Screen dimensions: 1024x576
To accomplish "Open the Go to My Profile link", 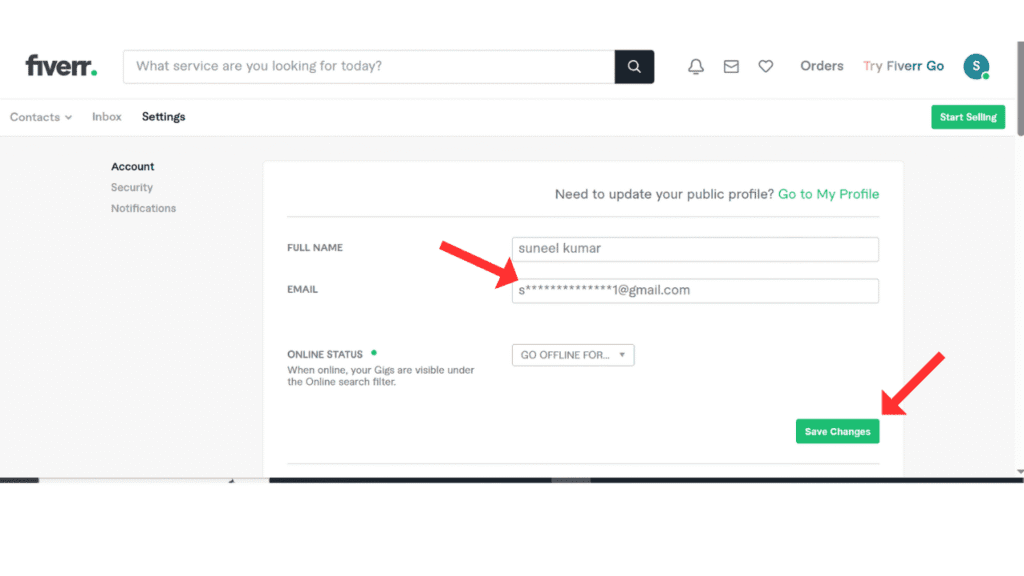I will 828,194.
